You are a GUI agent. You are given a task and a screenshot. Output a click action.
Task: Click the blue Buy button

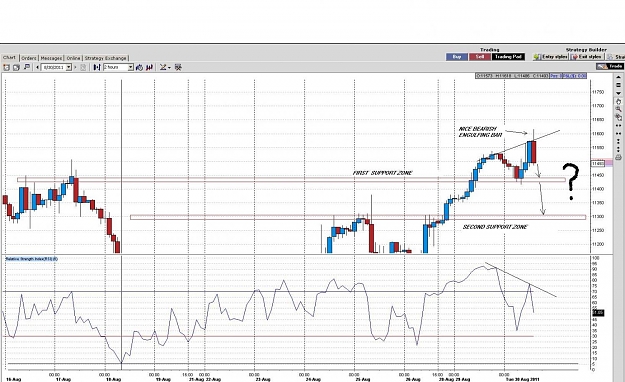(x=456, y=57)
